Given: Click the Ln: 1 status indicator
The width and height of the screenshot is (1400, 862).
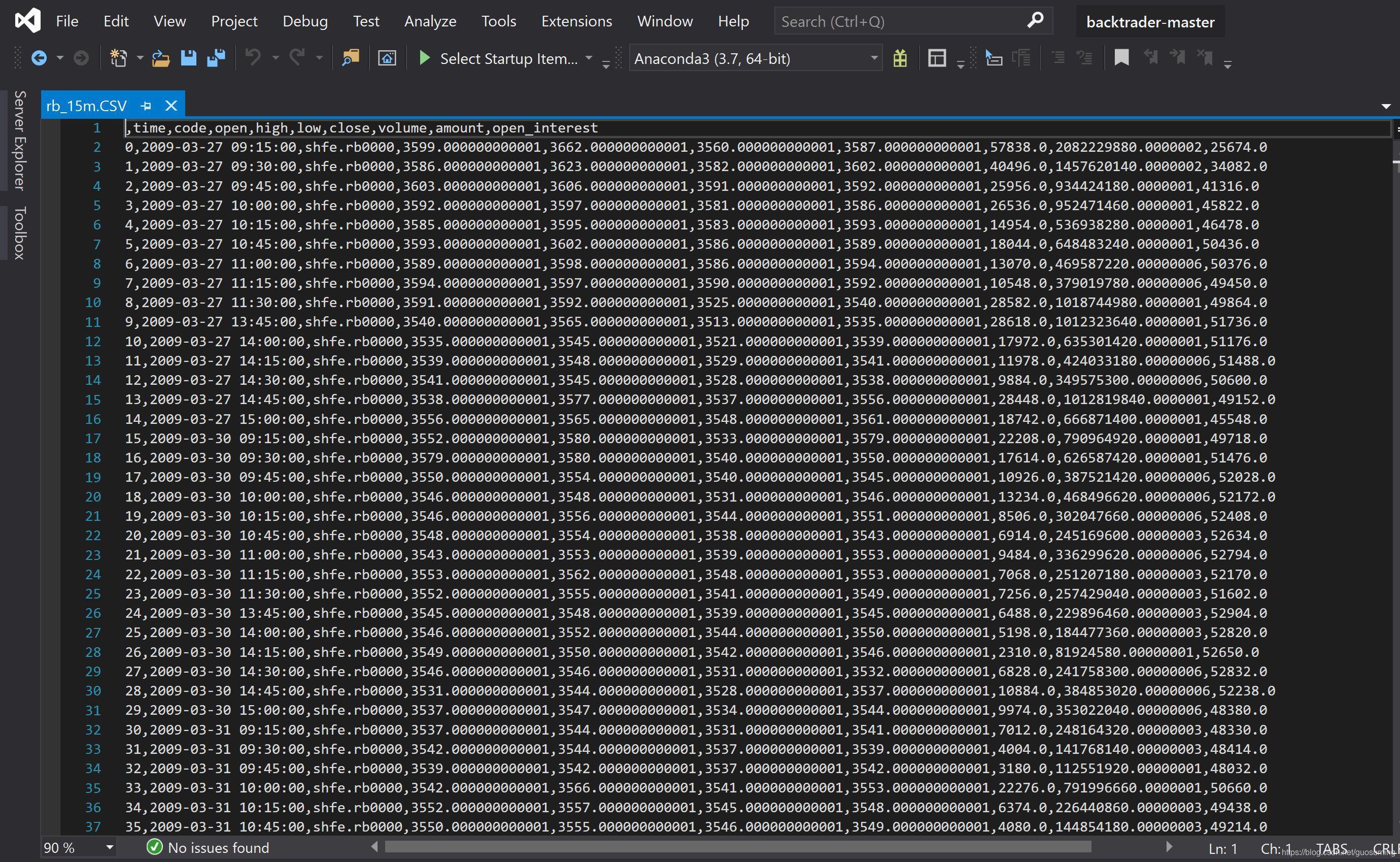Looking at the screenshot, I should 1222,848.
